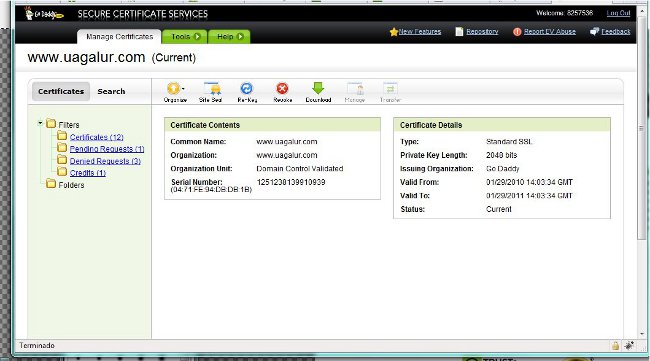Image resolution: width=650 pixels, height=361 pixels.
Task: Click the Filters folder icon
Action: click(x=51, y=124)
